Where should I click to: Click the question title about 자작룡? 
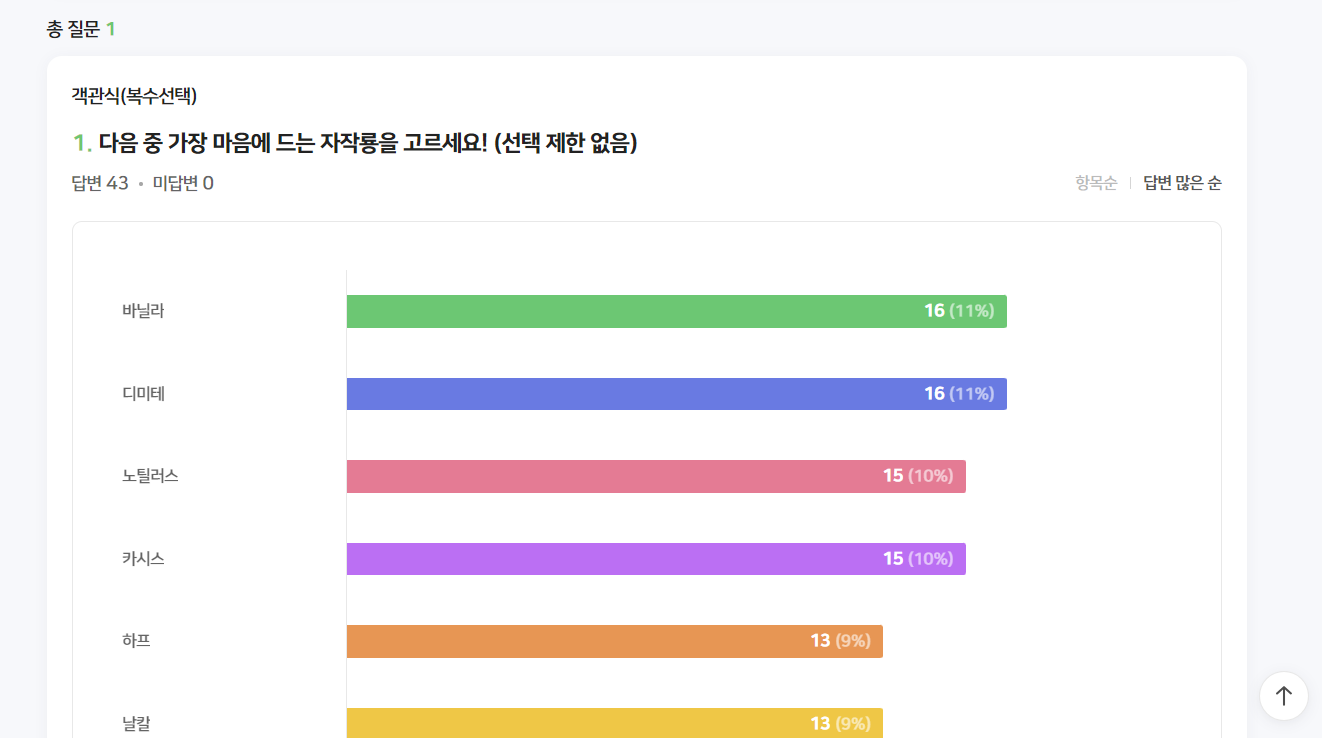(x=355, y=144)
